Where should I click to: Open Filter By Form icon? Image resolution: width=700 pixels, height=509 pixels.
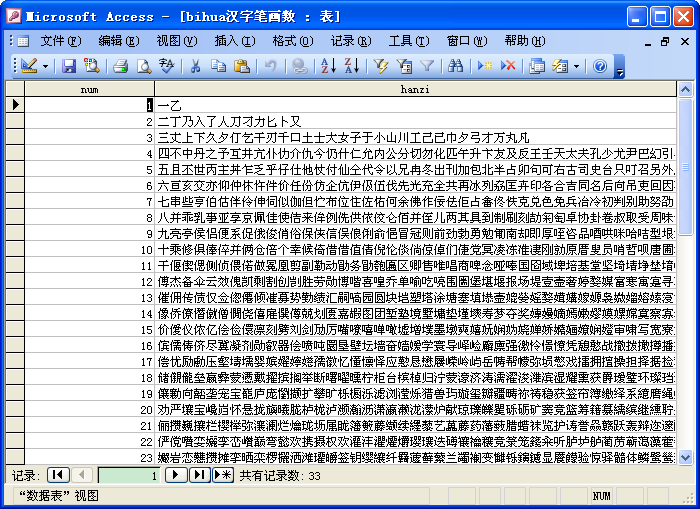tap(404, 66)
